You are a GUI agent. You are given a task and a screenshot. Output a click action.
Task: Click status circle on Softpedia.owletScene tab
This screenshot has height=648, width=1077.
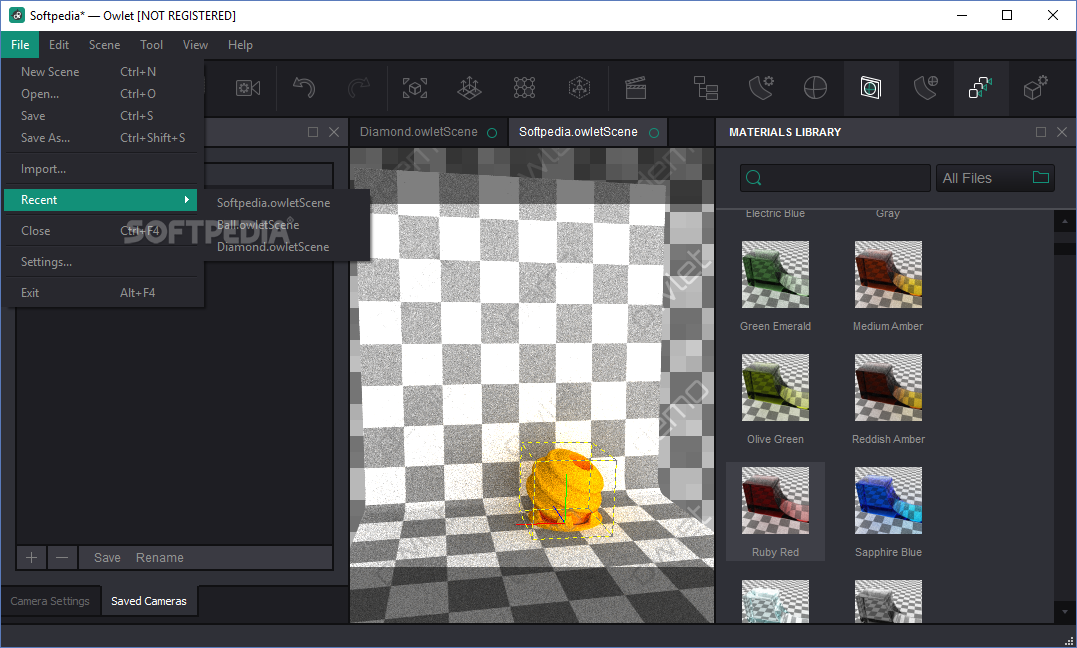(654, 133)
